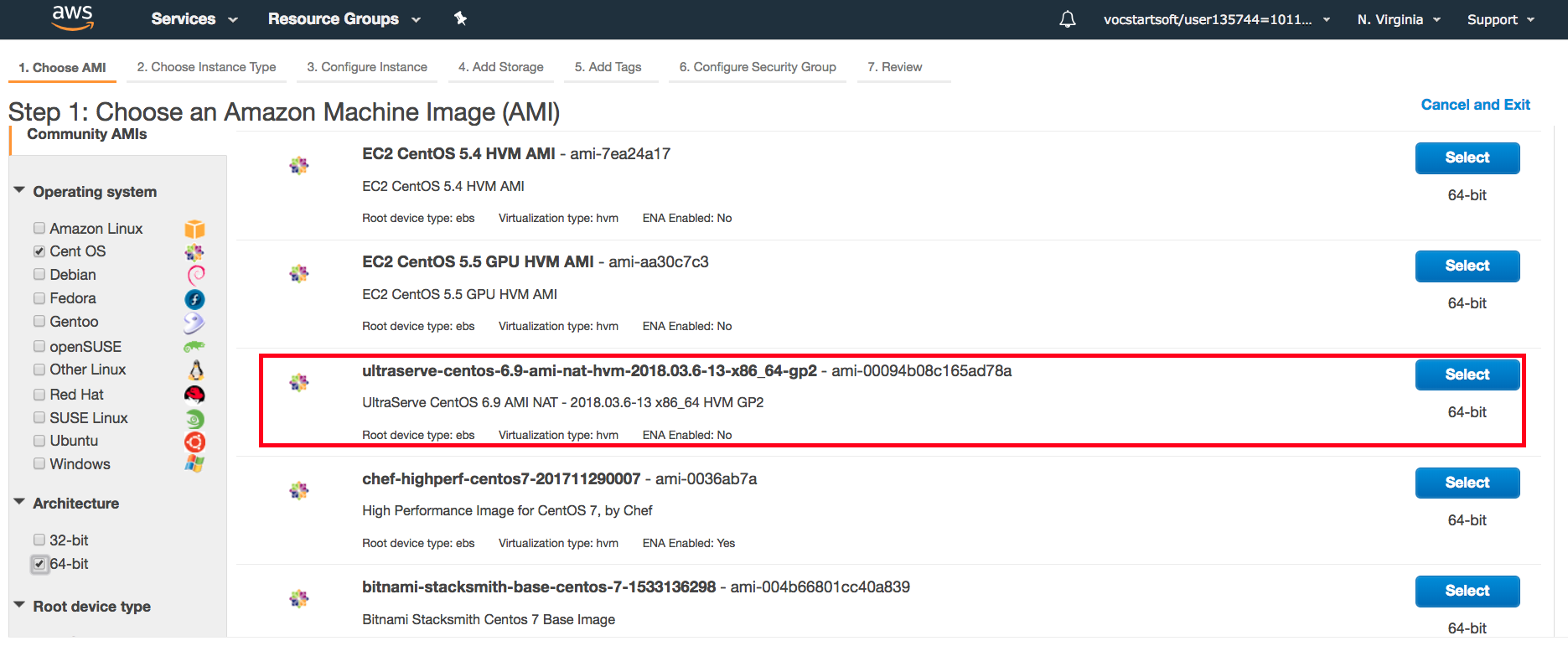The width and height of the screenshot is (1568, 646).
Task: Click CentOS icon beside ultraserve-centos-6.9 AMI
Action: pos(299,383)
